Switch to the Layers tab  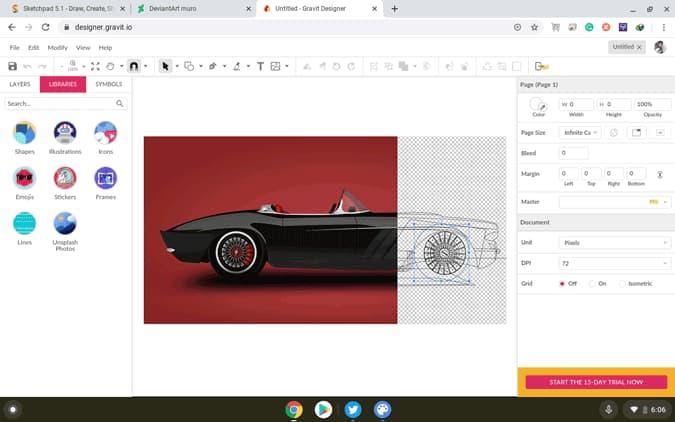20,84
